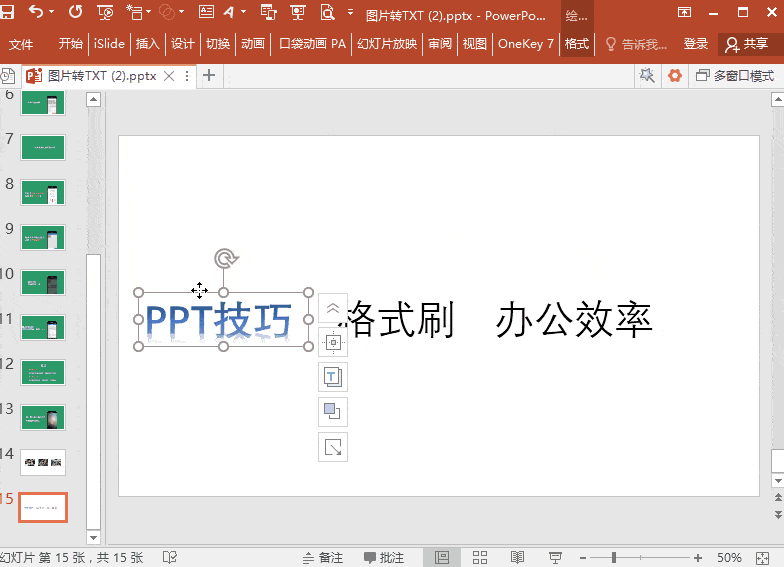Open the undo history dropdown arrow
Viewport: 784px width, 567px height.
coord(51,12)
